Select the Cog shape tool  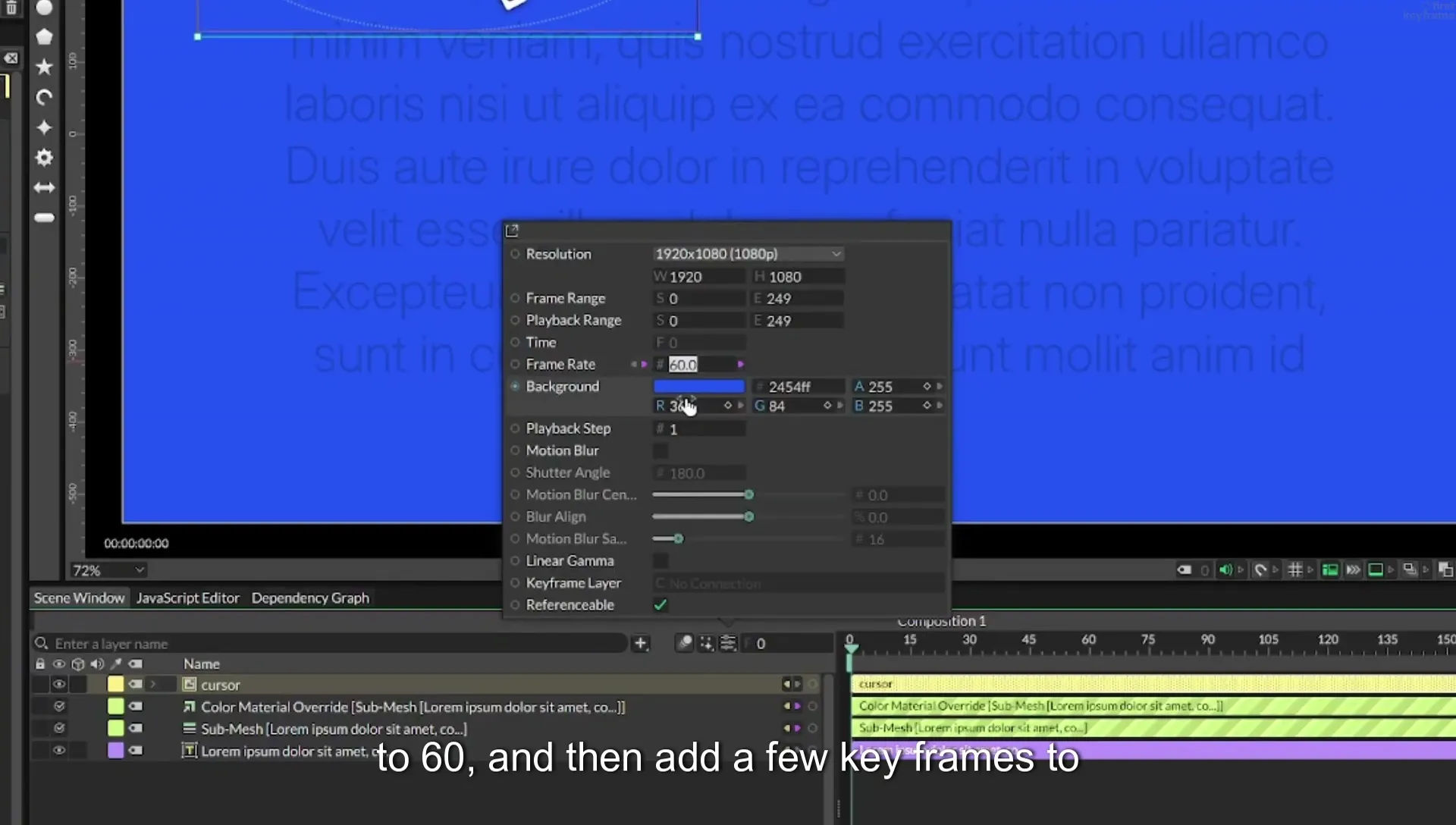click(x=45, y=158)
